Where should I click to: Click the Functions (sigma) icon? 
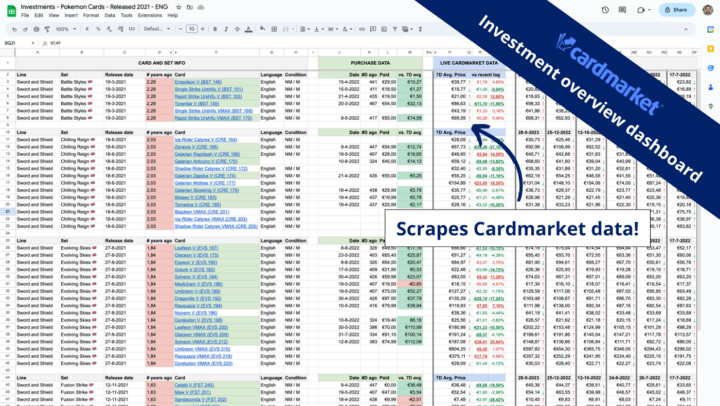(x=420, y=29)
